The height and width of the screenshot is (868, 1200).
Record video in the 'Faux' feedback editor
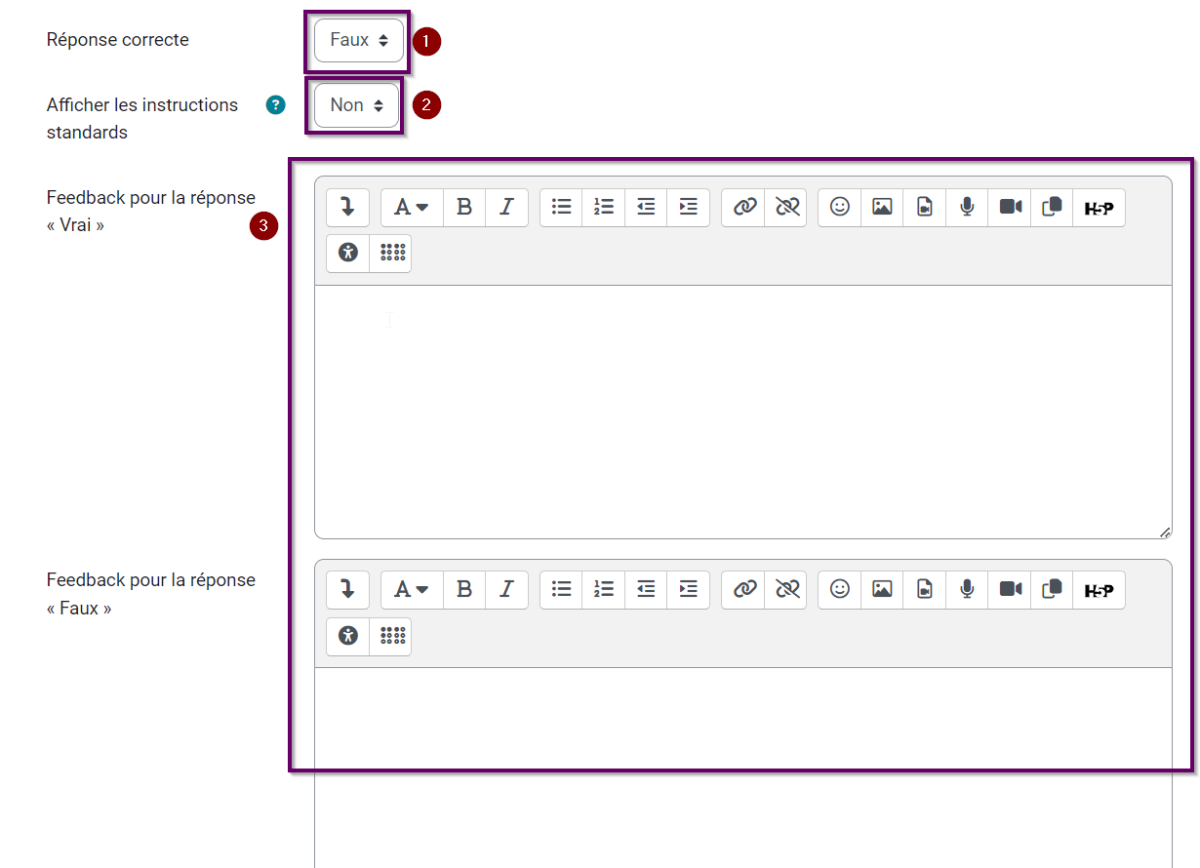(x=1010, y=590)
